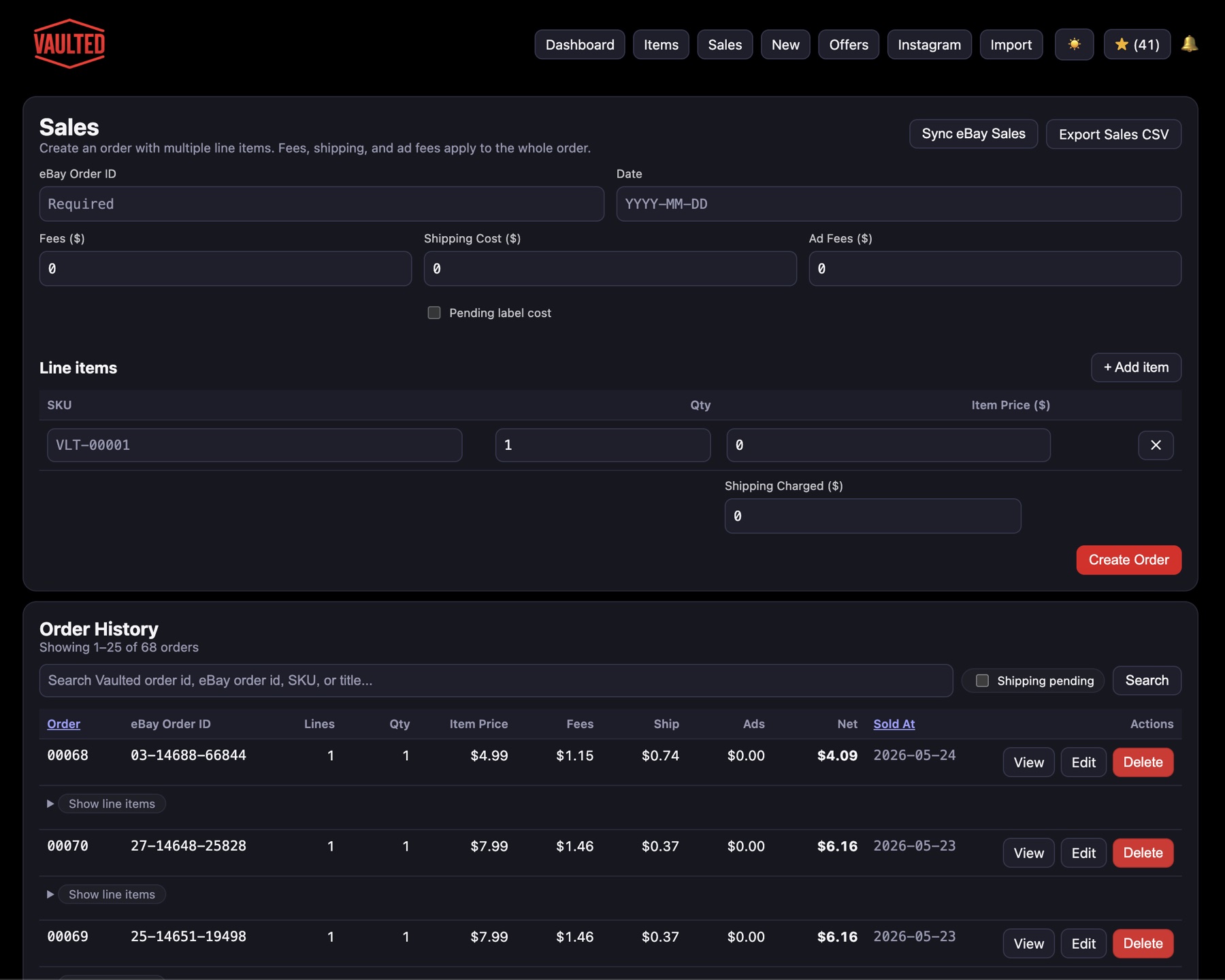The height and width of the screenshot is (980, 1225).
Task: Toggle light mode sun icon
Action: [1074, 44]
